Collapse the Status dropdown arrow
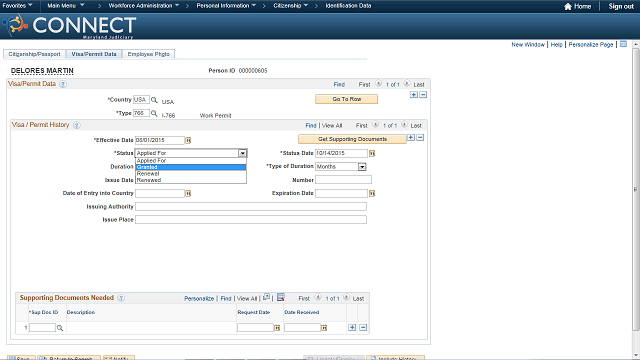 tap(242, 153)
